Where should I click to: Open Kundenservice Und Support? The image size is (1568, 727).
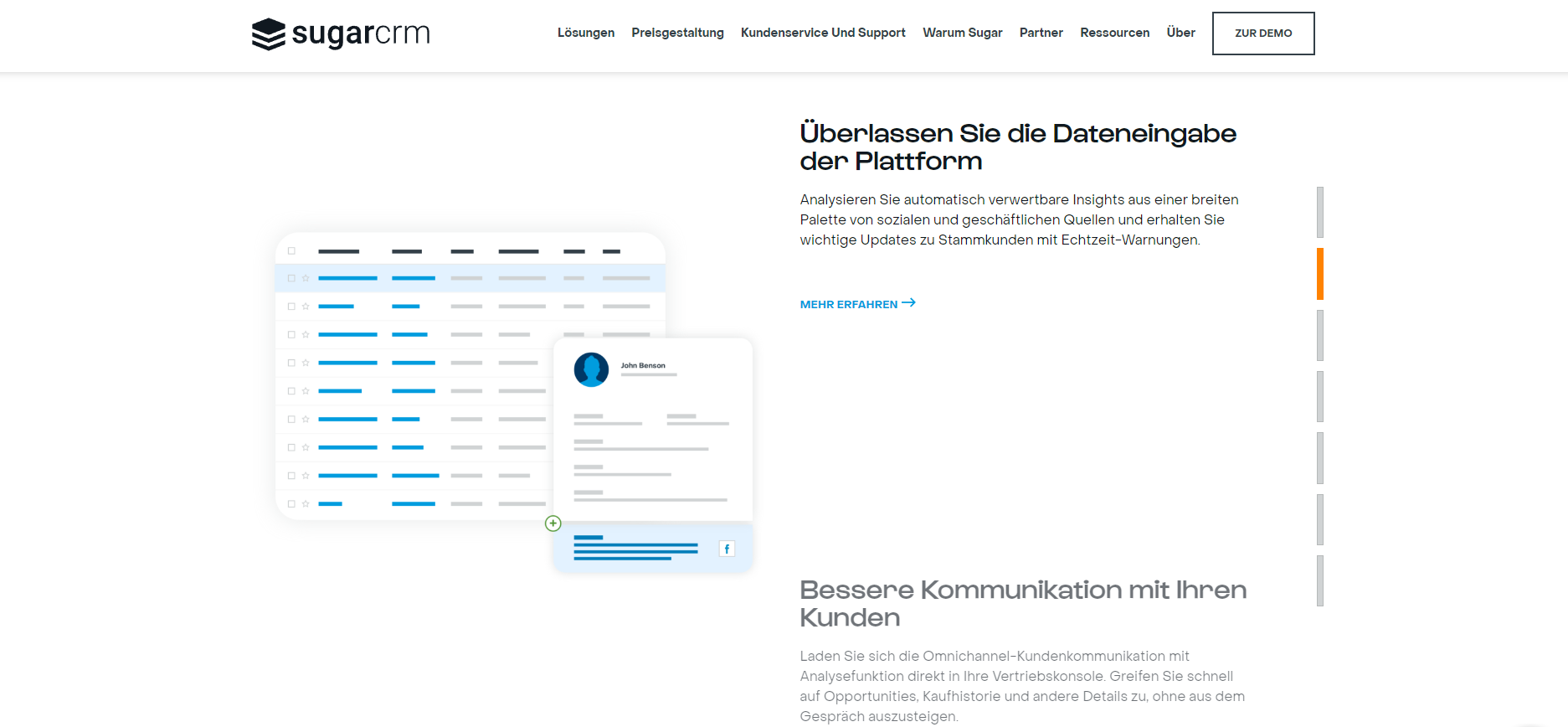(823, 33)
